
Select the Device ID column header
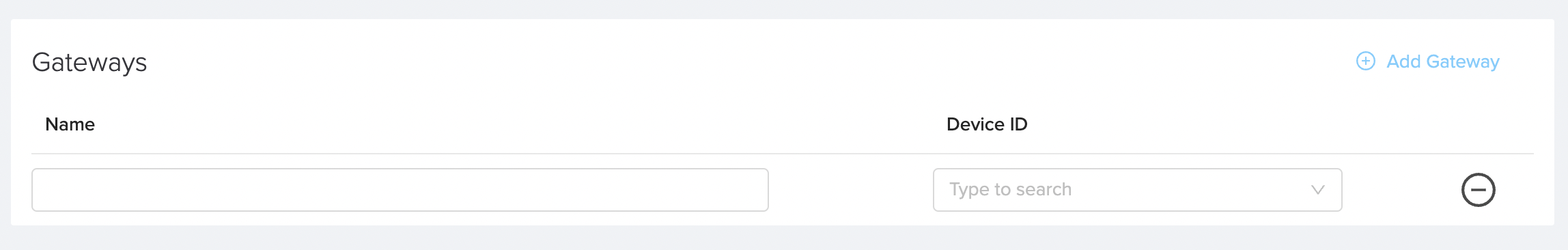(987, 124)
